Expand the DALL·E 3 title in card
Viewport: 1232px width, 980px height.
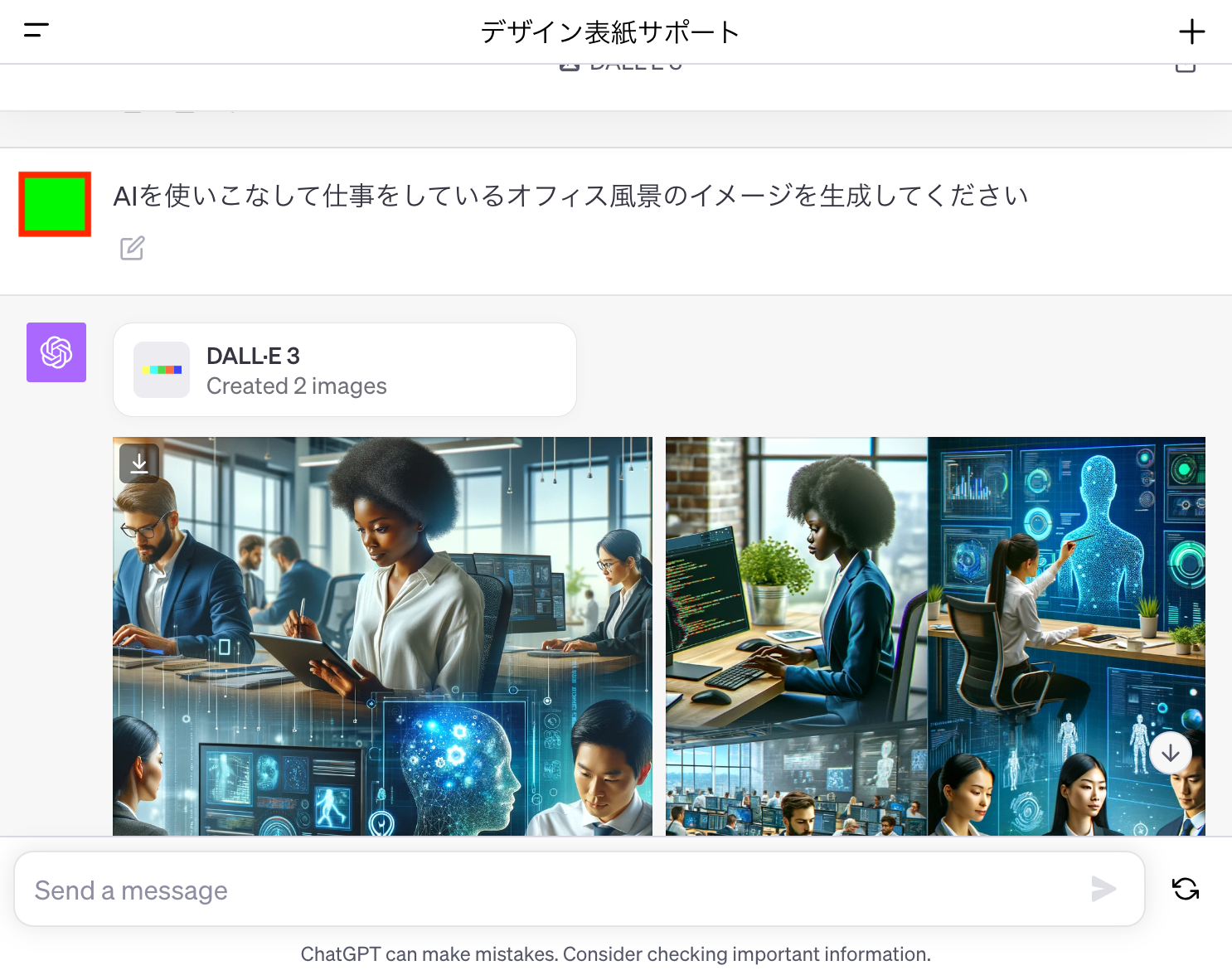pyautogui.click(x=253, y=356)
